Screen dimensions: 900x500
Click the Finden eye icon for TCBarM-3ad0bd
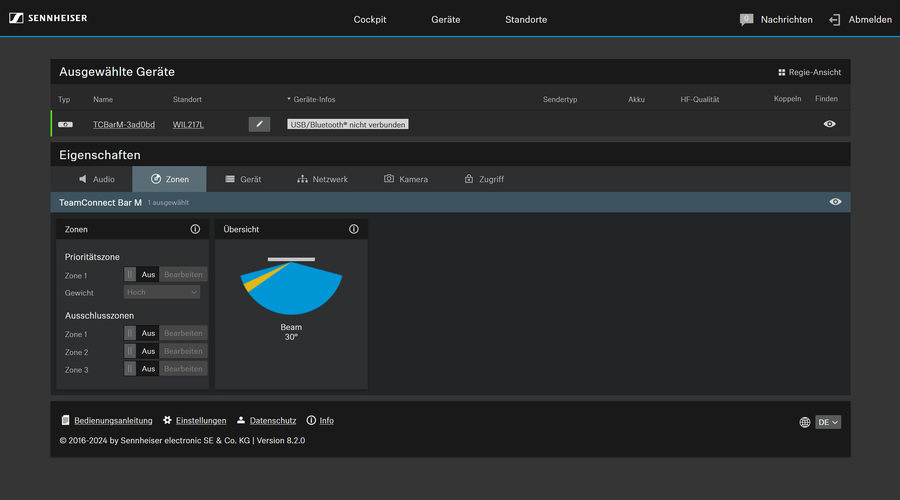coord(829,124)
